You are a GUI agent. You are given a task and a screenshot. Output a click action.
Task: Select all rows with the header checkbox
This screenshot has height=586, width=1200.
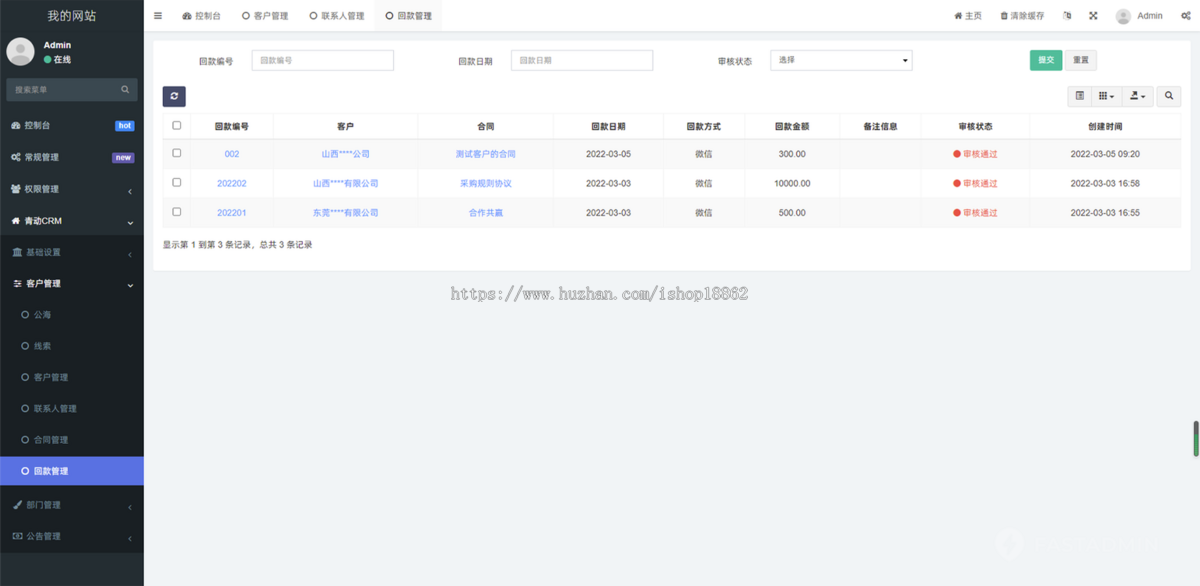tap(178, 125)
